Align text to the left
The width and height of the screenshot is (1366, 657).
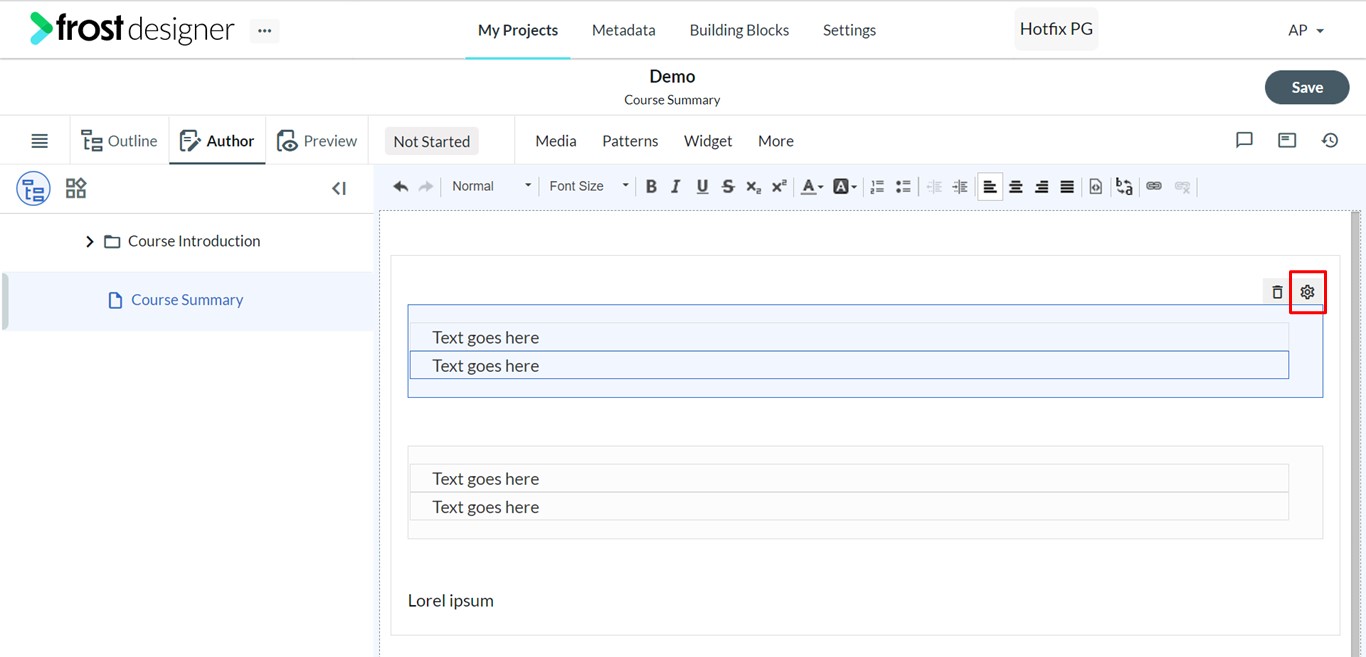(x=990, y=186)
